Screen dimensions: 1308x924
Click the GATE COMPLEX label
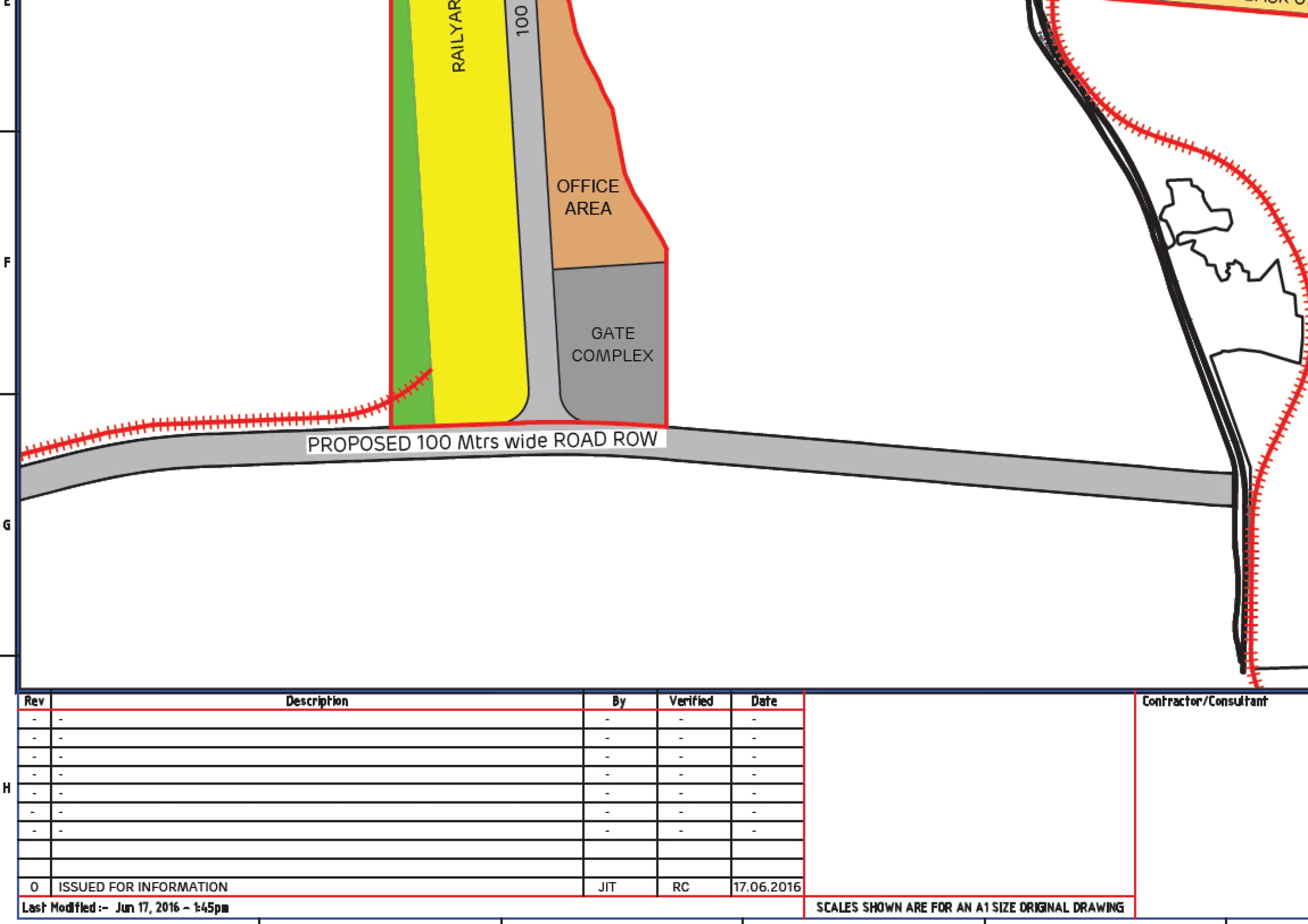612,344
